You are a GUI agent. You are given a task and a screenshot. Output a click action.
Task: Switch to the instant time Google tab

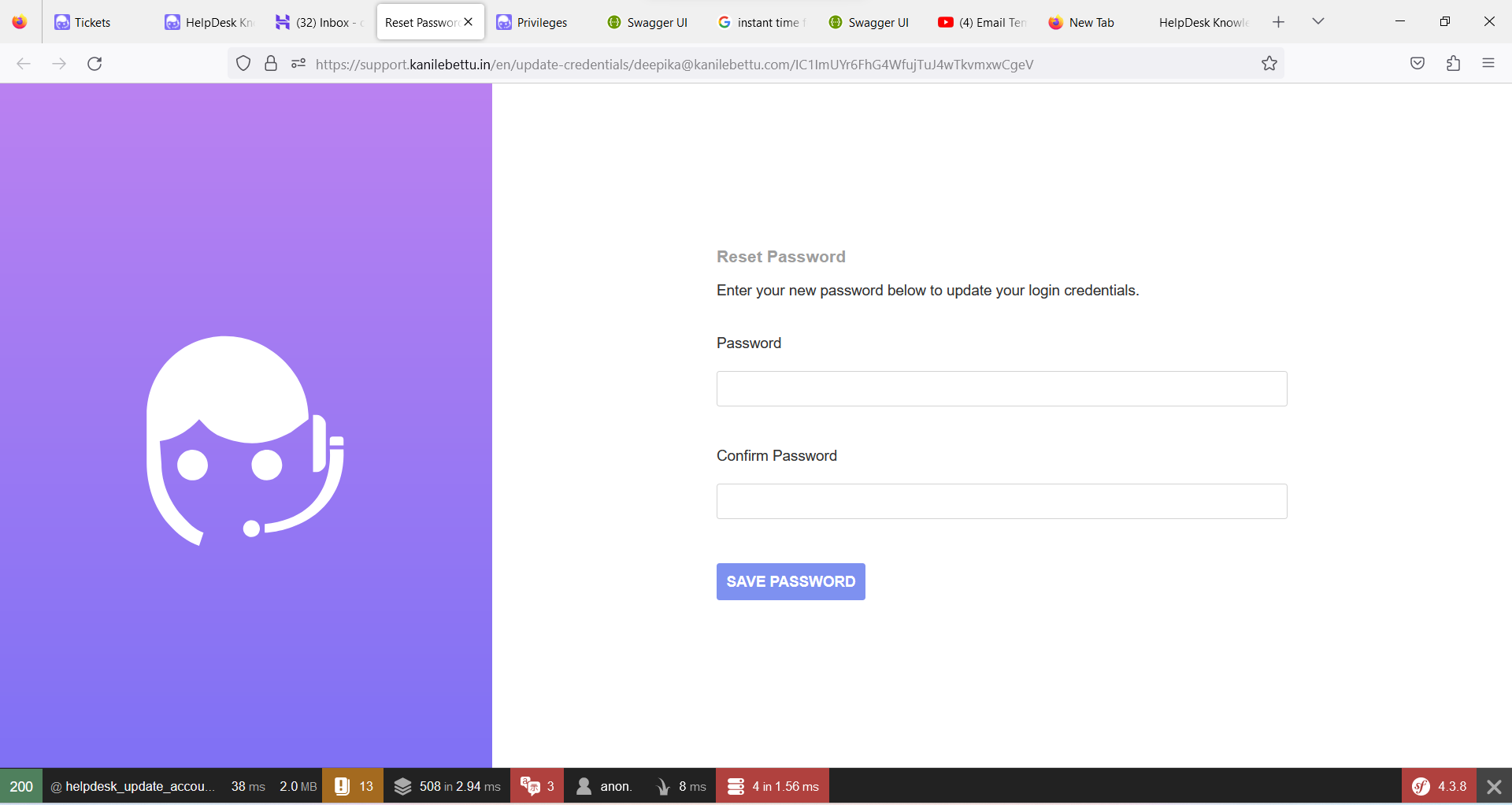coord(764,22)
